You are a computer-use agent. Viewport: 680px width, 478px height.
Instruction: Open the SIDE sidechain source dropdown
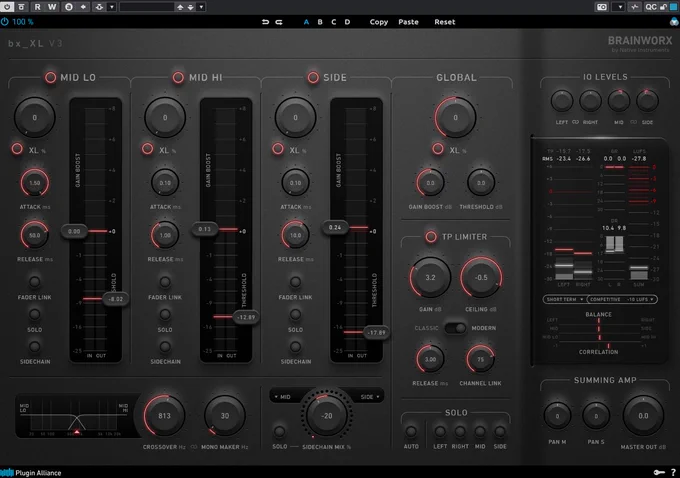pyautogui.click(x=370, y=396)
